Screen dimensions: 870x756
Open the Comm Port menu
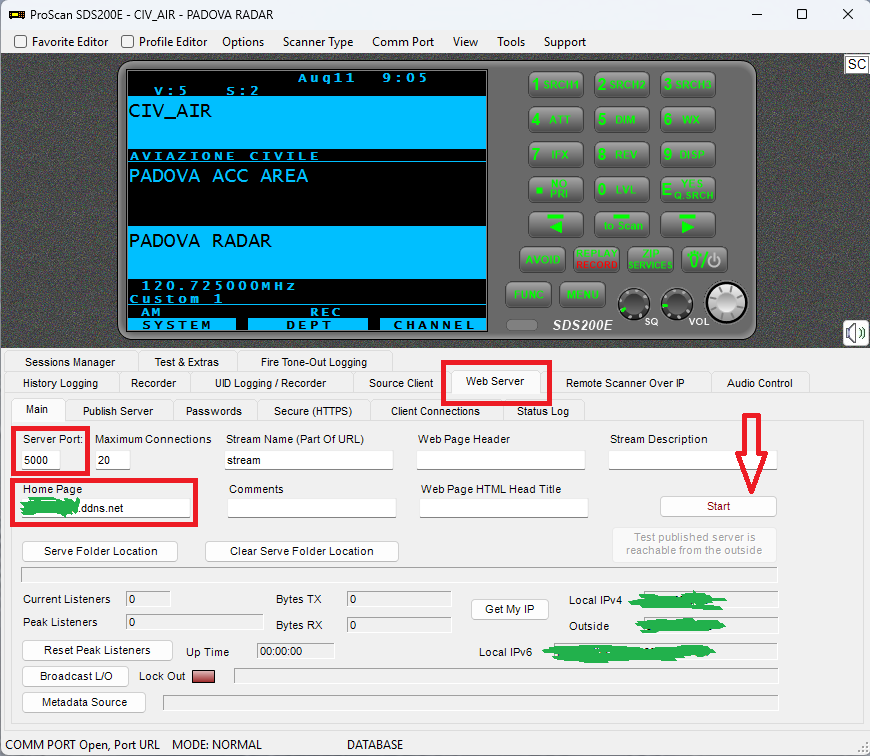tap(403, 42)
